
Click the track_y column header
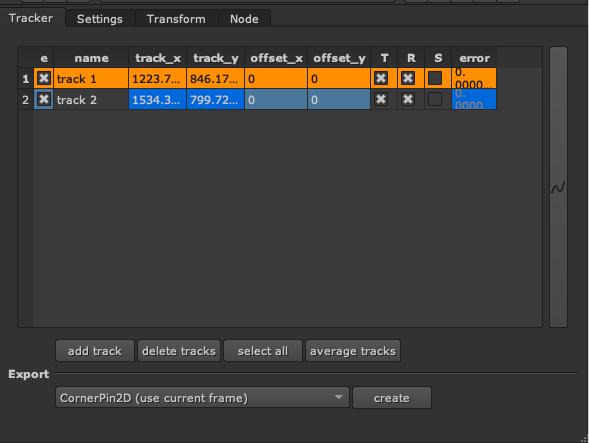point(216,58)
